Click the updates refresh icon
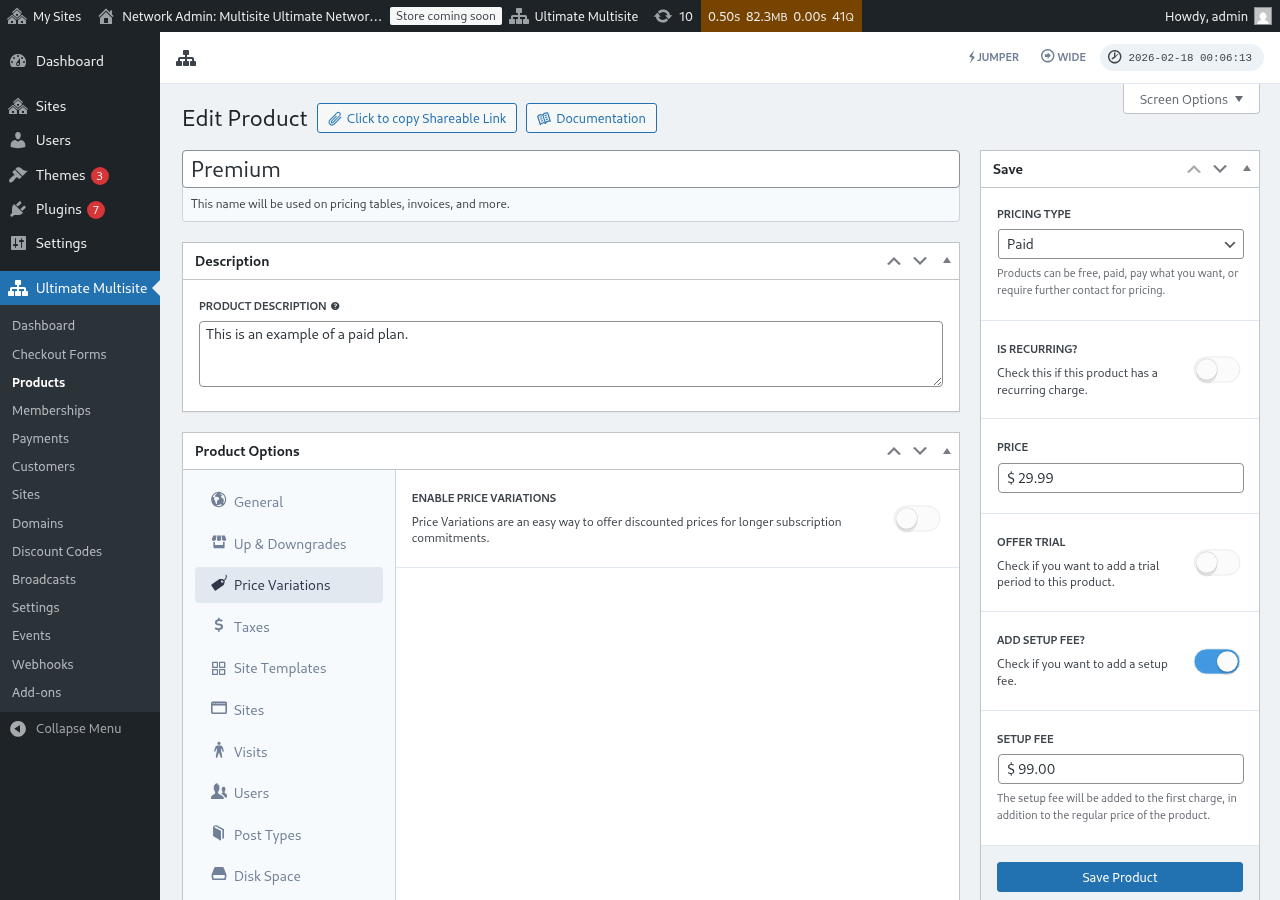This screenshot has height=900, width=1280. coord(662,16)
